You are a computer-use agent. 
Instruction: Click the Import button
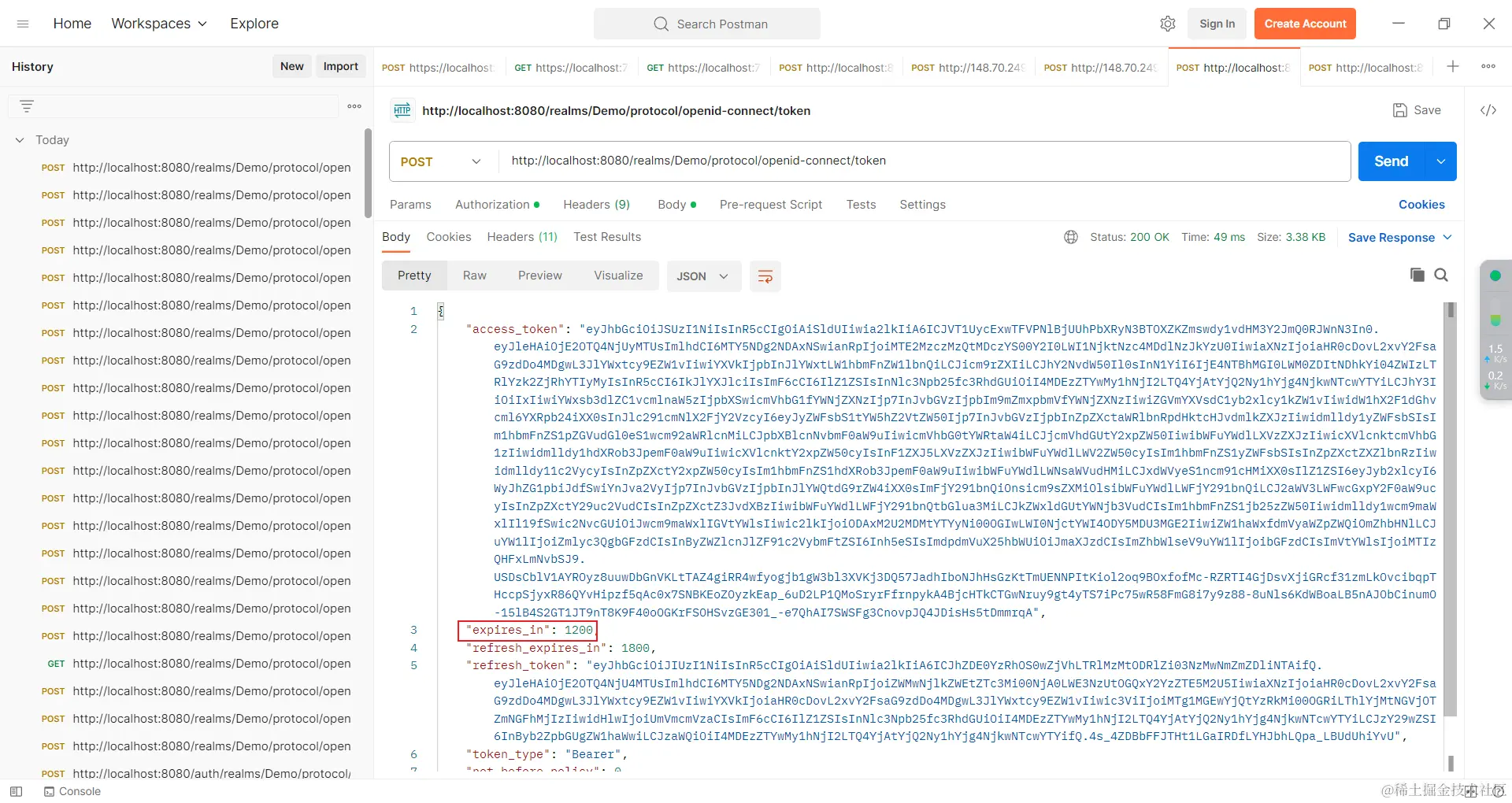click(340, 66)
